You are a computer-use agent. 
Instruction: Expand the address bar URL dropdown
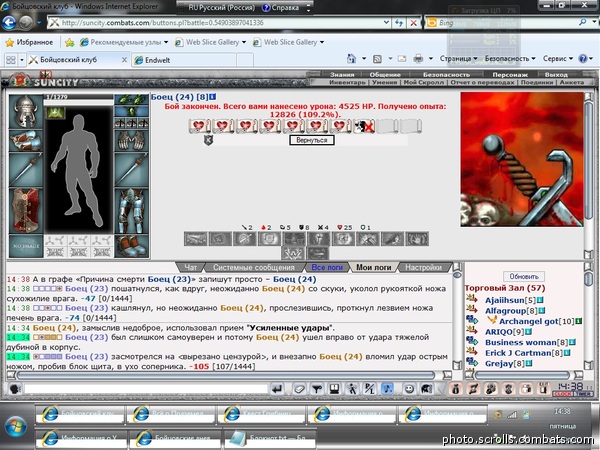(386, 23)
